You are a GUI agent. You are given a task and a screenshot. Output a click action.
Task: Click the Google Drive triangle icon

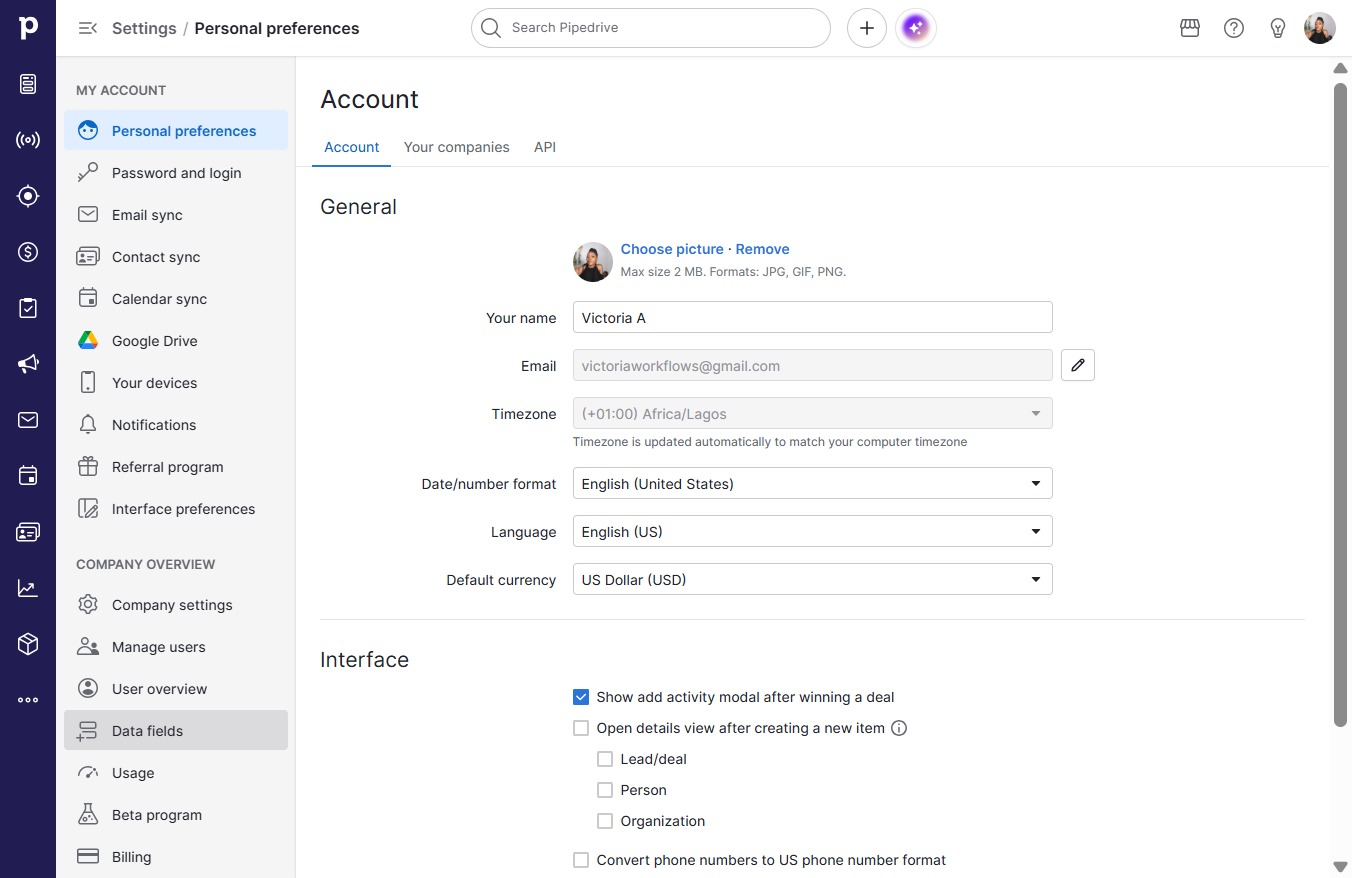click(88, 341)
